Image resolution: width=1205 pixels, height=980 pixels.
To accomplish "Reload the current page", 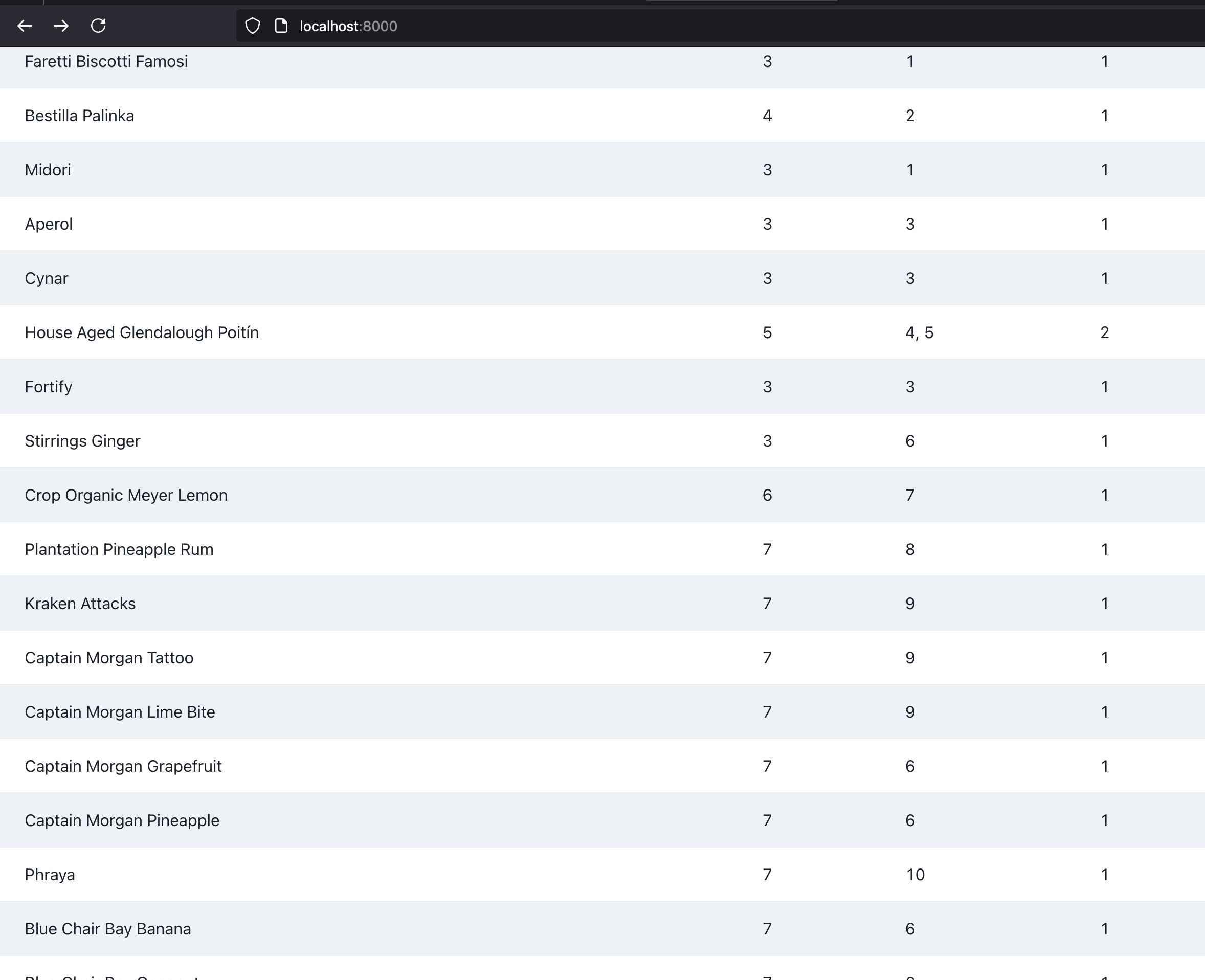I will [98, 26].
